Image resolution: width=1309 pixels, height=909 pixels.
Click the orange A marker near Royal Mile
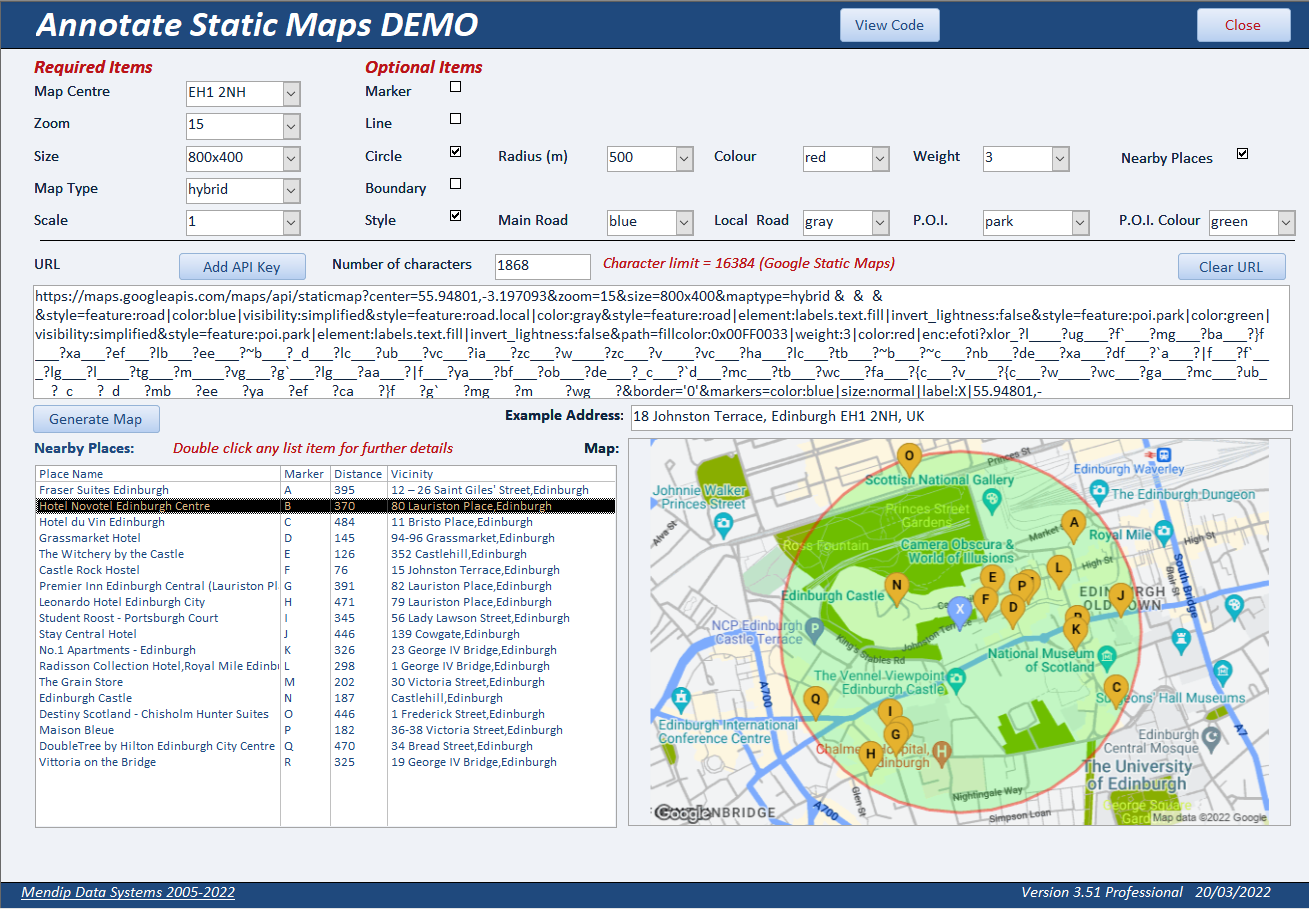(1074, 525)
